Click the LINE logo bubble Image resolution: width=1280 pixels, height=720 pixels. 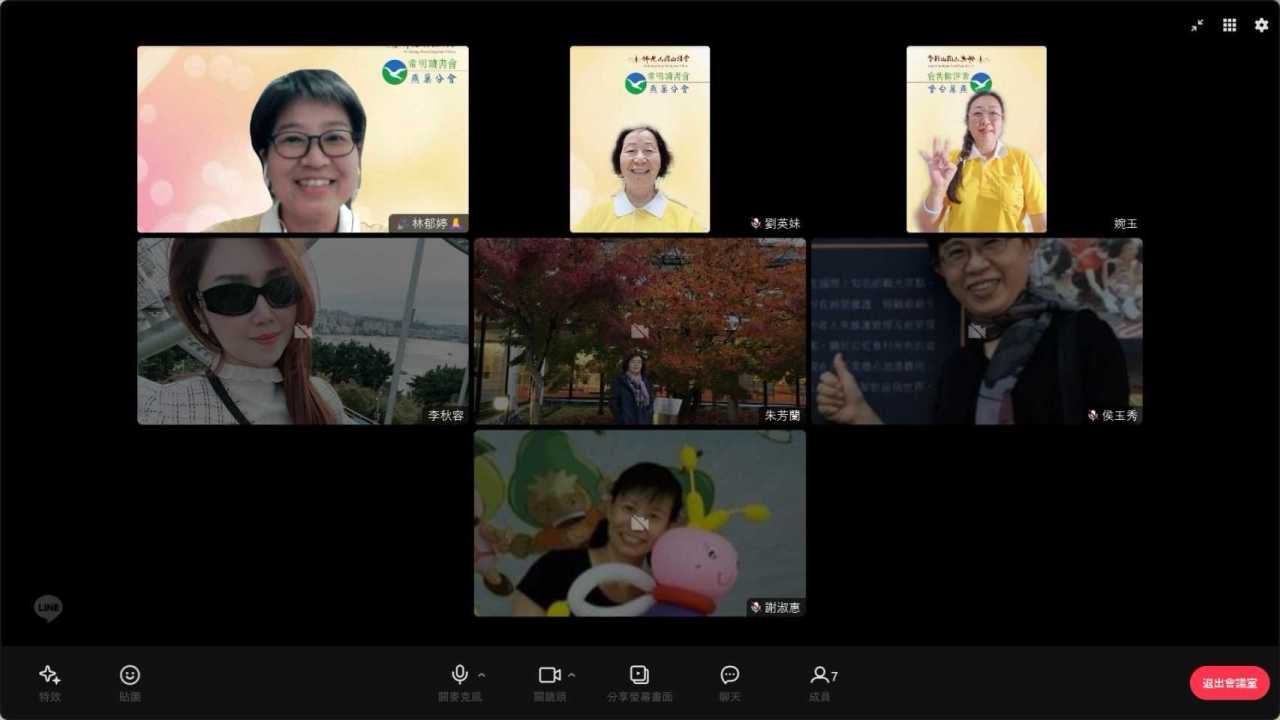click(x=48, y=608)
